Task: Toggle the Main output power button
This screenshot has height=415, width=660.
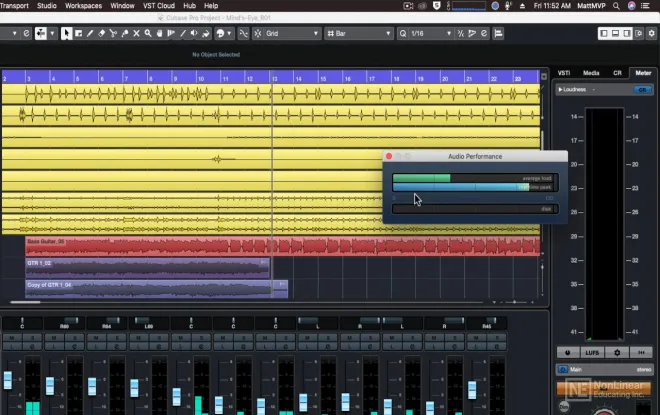Action: [563, 370]
